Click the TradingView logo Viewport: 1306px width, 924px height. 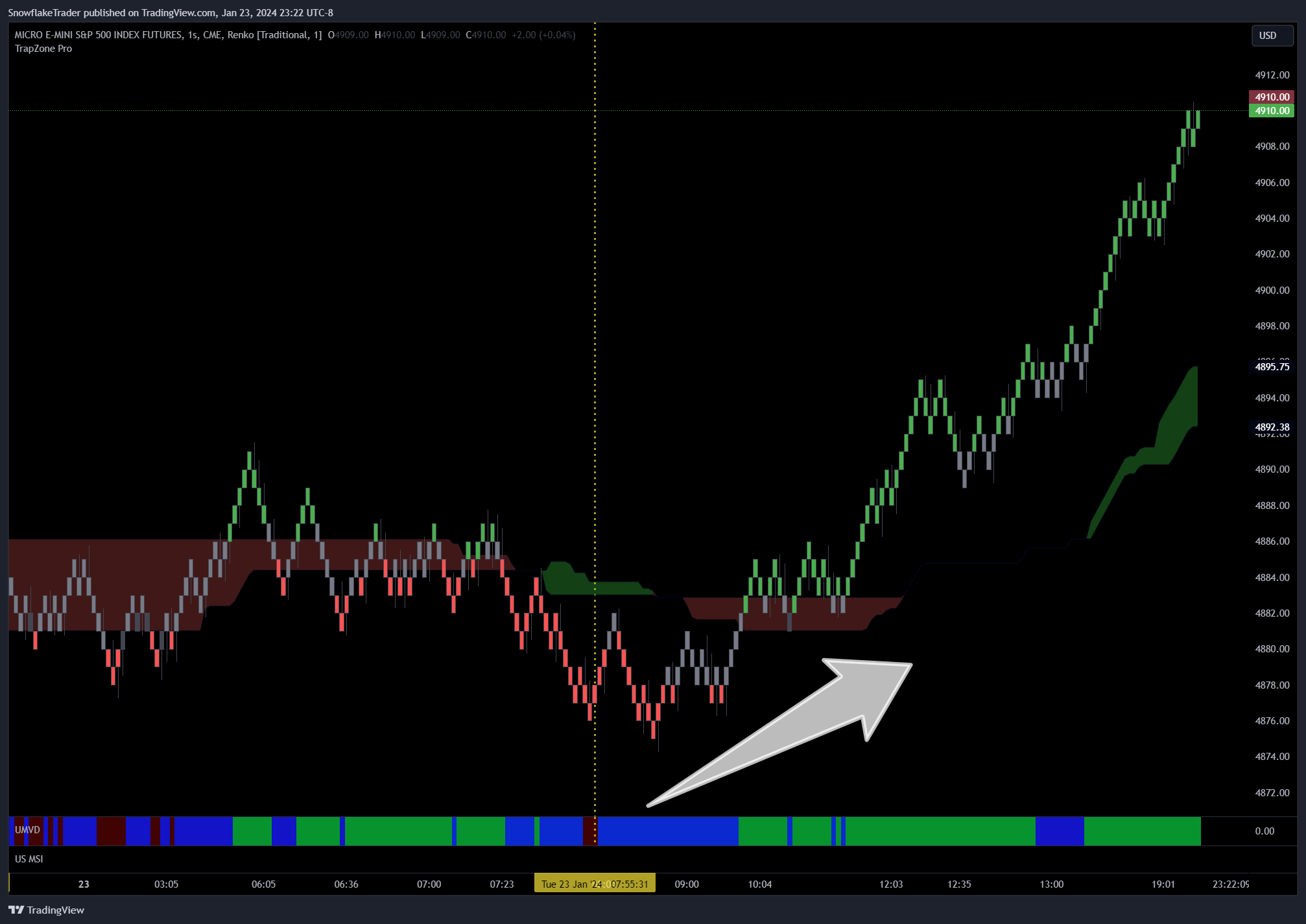coord(47,910)
